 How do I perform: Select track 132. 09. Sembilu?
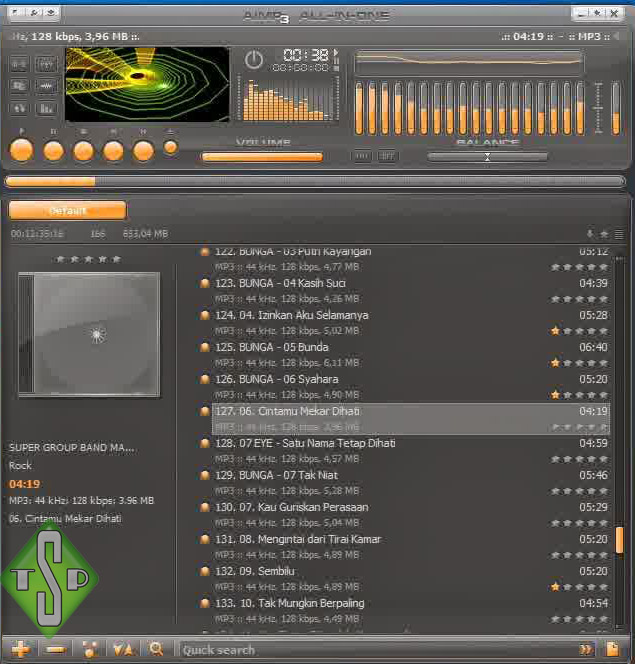click(411, 578)
